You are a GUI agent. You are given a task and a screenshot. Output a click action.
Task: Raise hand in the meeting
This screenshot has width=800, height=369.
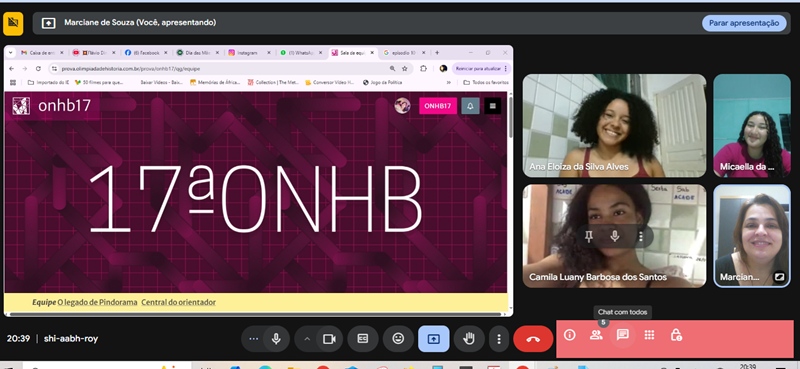469,339
